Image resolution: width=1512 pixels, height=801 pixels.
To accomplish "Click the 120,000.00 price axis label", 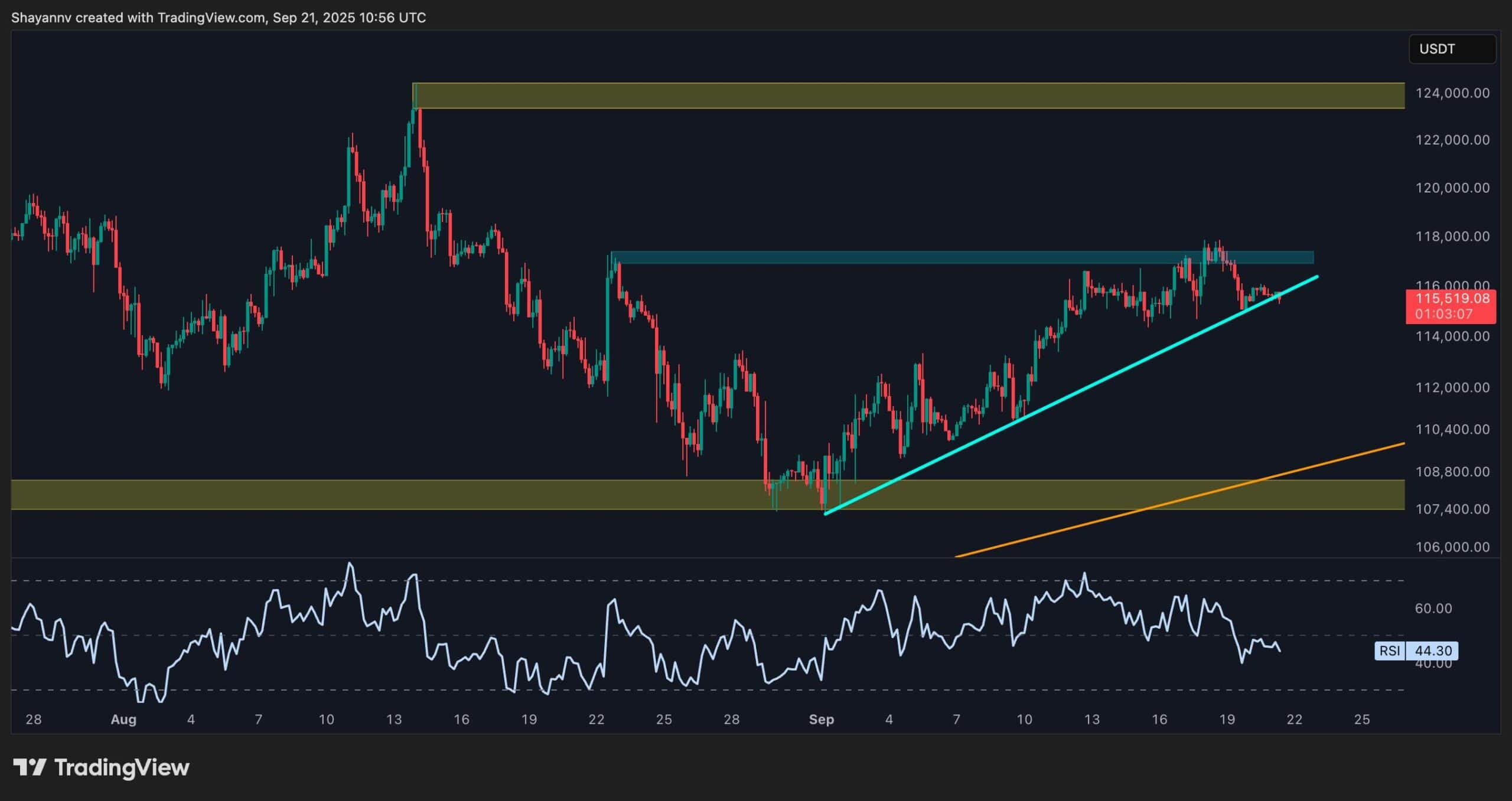I will (1452, 188).
